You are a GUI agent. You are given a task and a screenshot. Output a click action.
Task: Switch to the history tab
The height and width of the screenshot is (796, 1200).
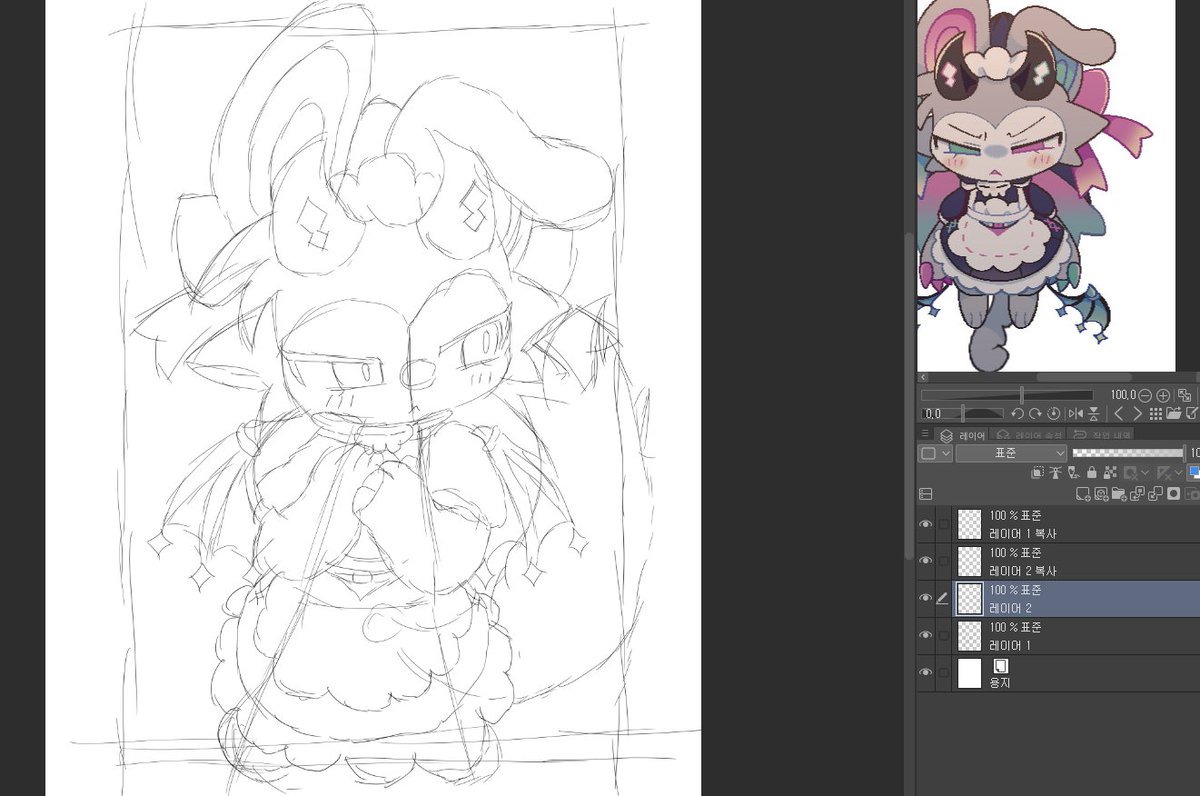pyautogui.click(x=1101, y=435)
